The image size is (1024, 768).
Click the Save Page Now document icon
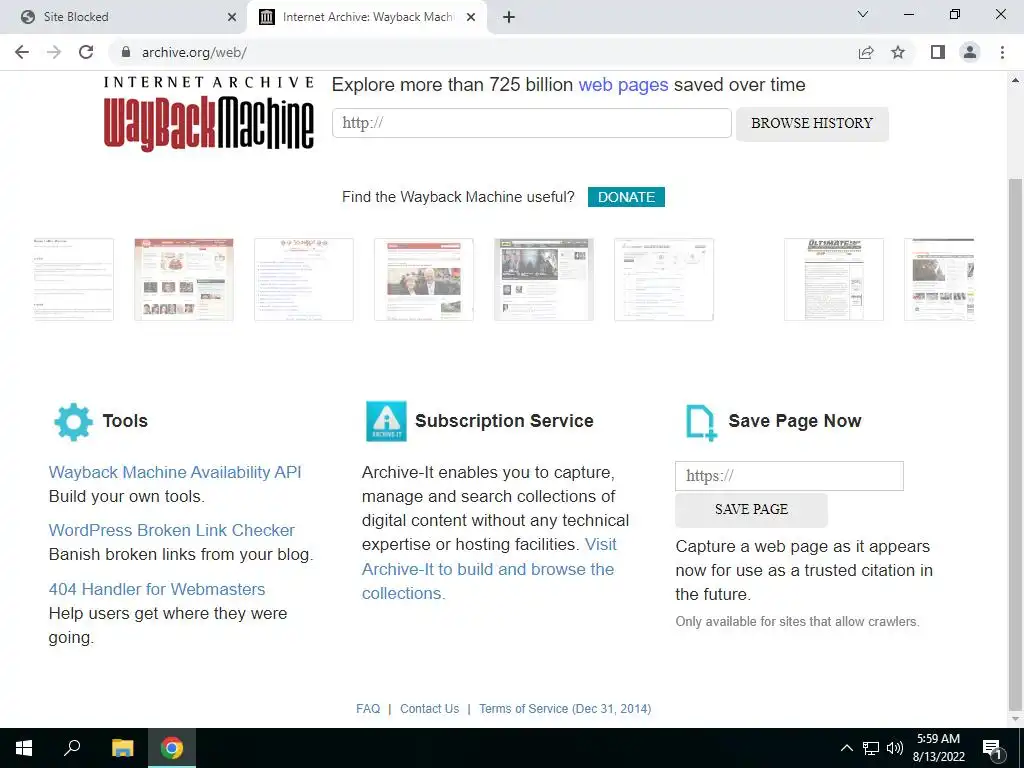(701, 423)
